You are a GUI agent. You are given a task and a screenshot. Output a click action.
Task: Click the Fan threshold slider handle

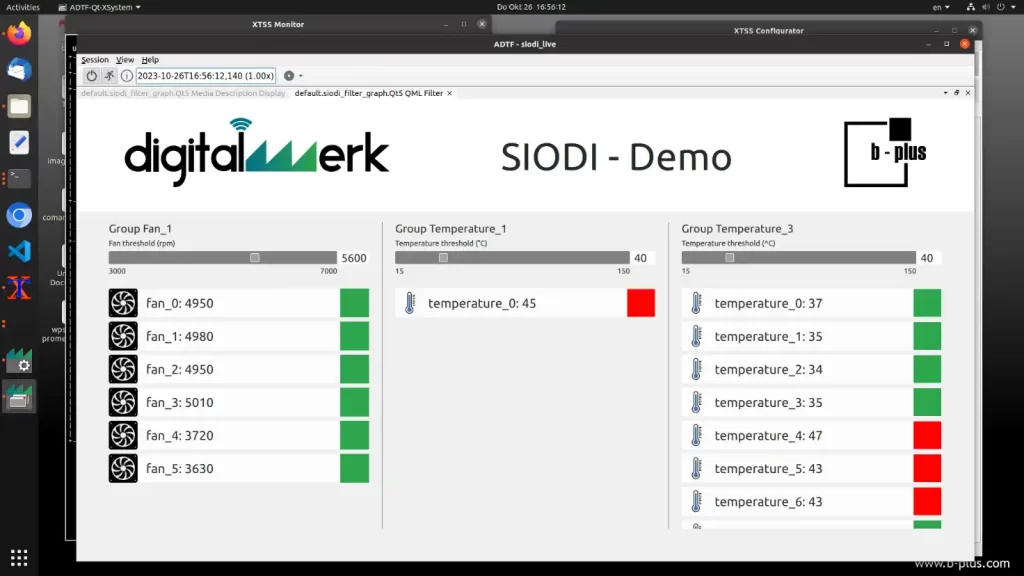coord(255,257)
